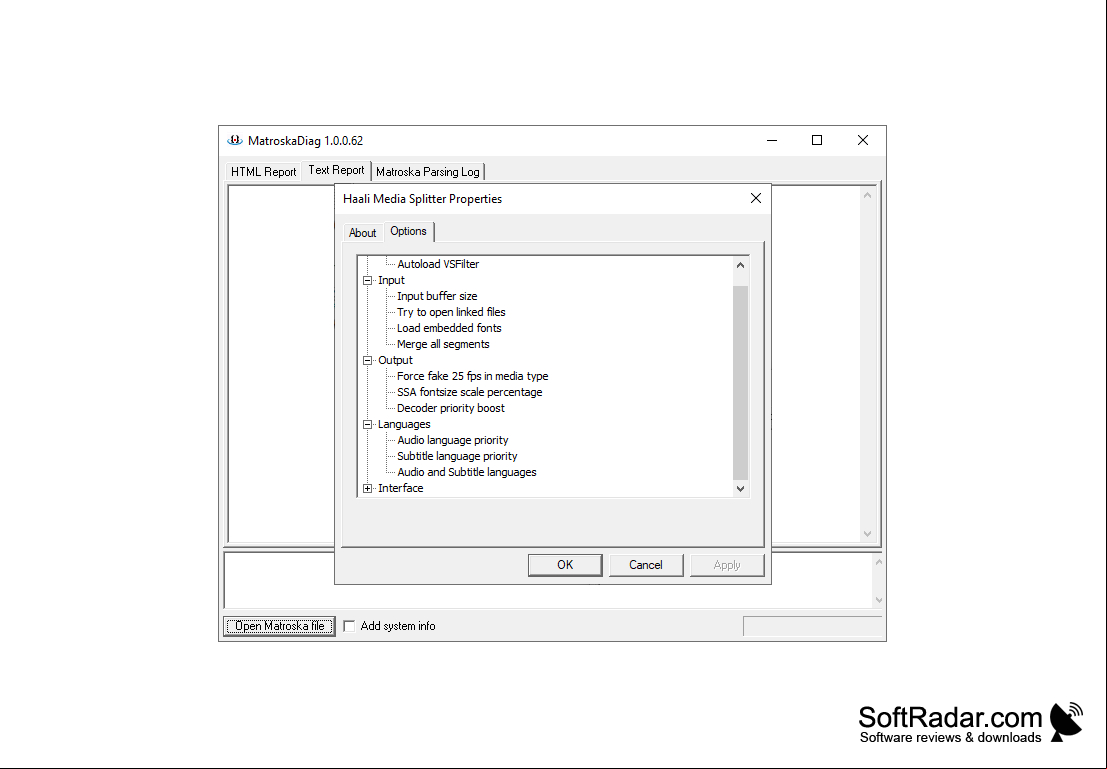Maximize the MatroskaDiag window
This screenshot has width=1107, height=769.
click(817, 141)
